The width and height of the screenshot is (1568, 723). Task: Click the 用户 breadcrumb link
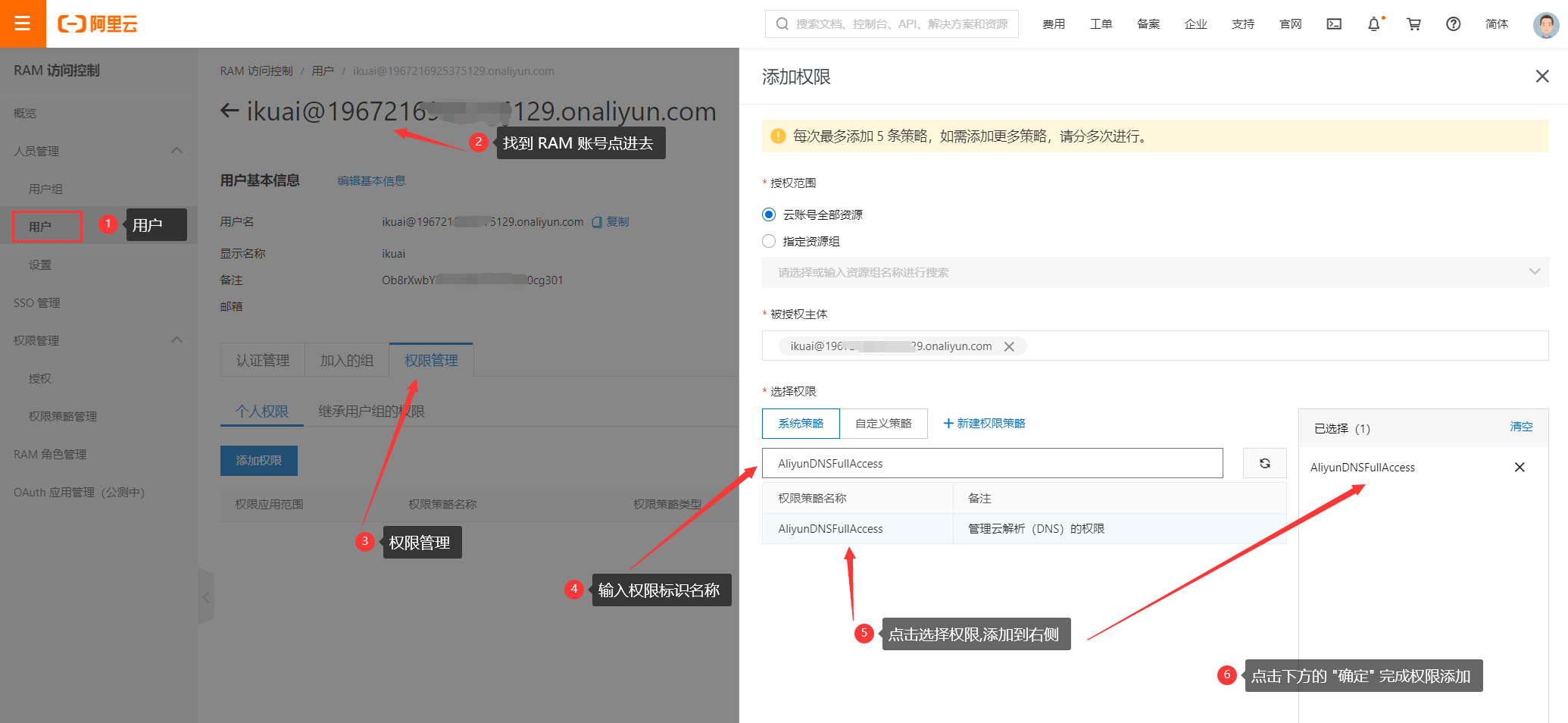click(323, 71)
